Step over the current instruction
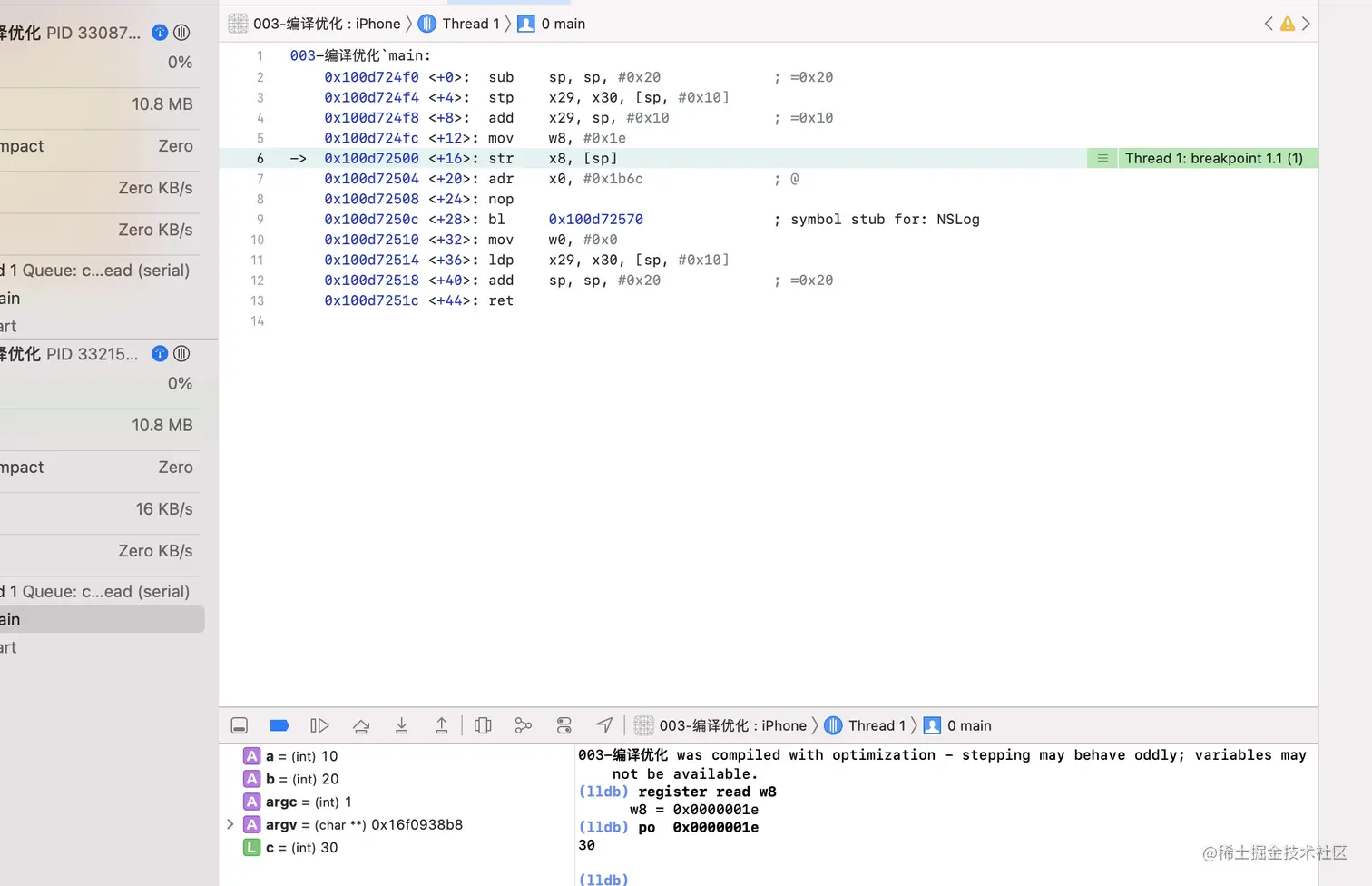The width and height of the screenshot is (1372, 886). [361, 725]
